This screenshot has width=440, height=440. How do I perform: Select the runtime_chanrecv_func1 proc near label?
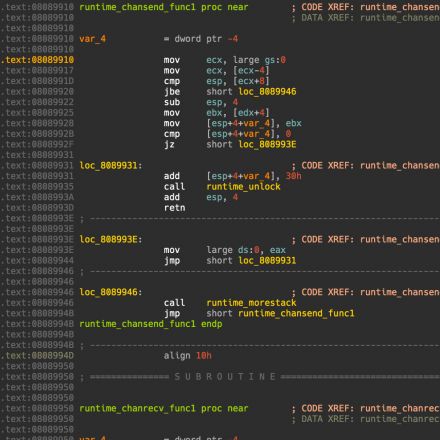tap(164, 409)
